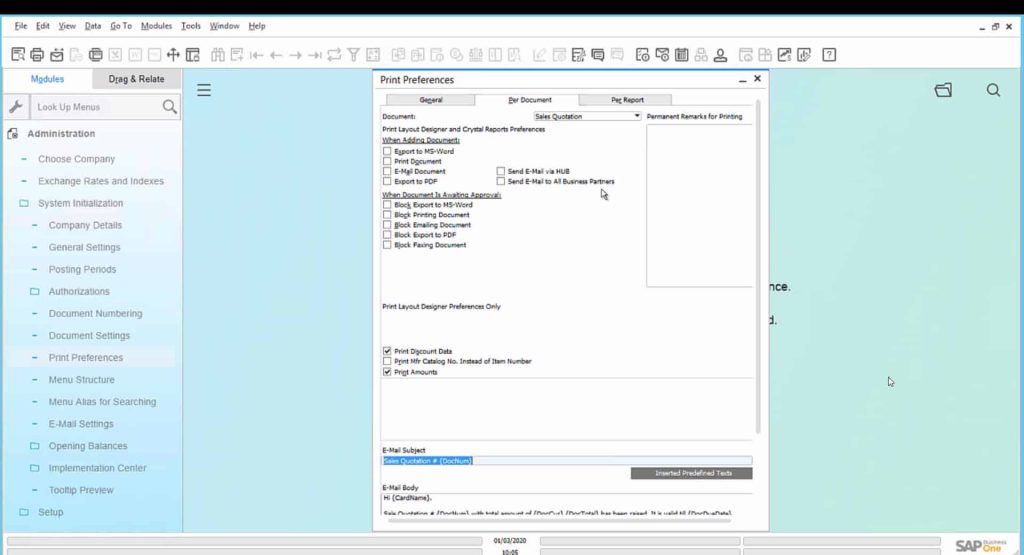Expand the Setup folder
This screenshot has width=1024, height=555.
pos(24,512)
